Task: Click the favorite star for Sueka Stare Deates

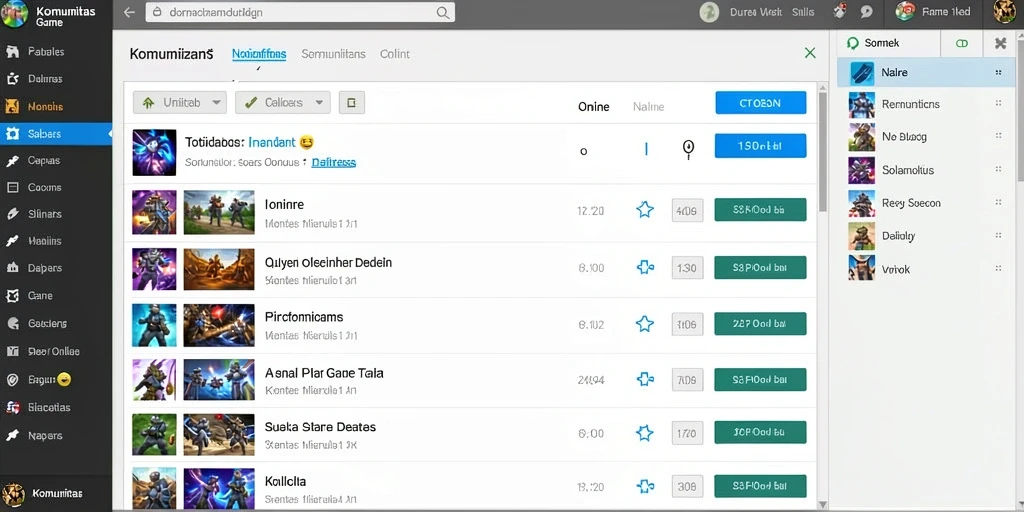Action: [645, 432]
